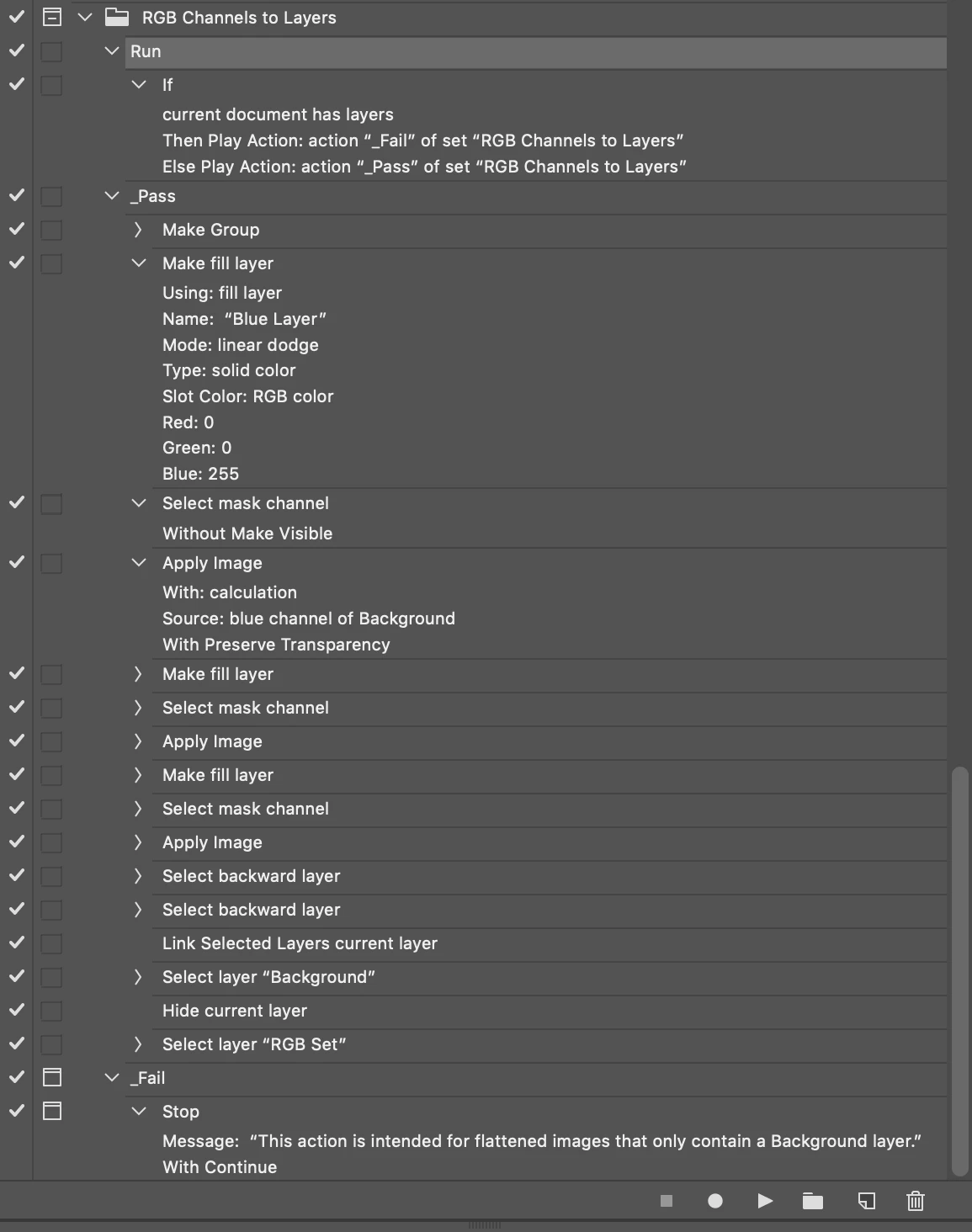Toggle the dialog icon on the RGB Channels to Layers row
This screenshot has width=972, height=1232.
(x=52, y=17)
